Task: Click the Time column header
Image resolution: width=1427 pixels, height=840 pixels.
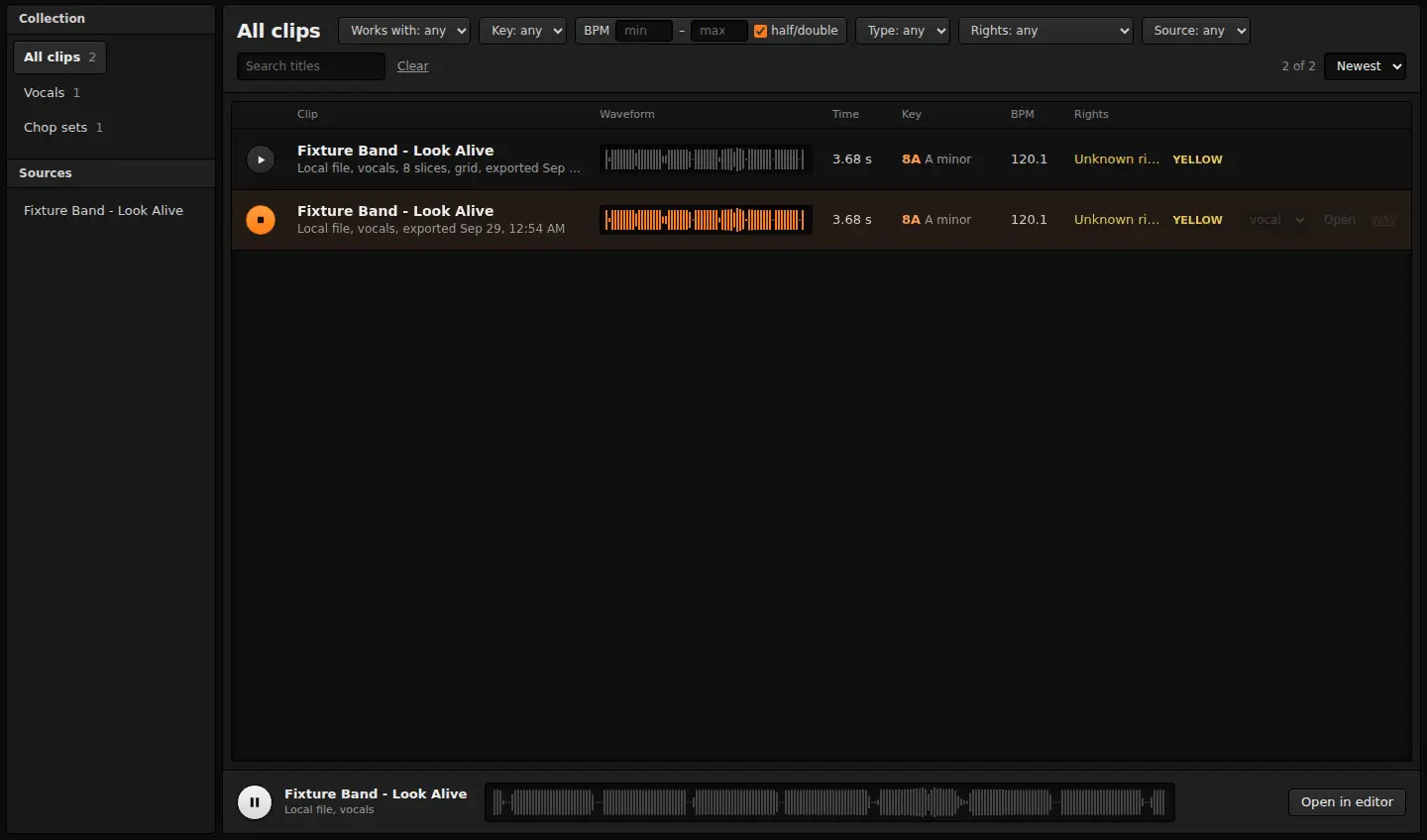Action: tap(845, 114)
